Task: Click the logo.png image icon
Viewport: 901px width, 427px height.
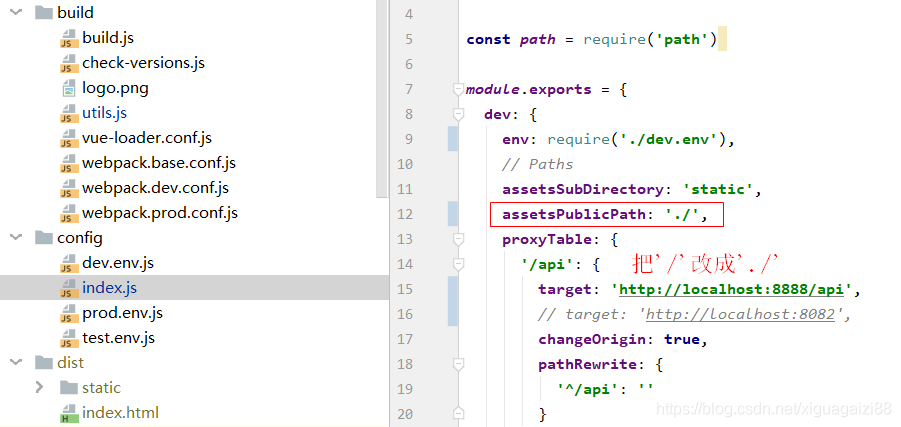Action: [x=68, y=89]
